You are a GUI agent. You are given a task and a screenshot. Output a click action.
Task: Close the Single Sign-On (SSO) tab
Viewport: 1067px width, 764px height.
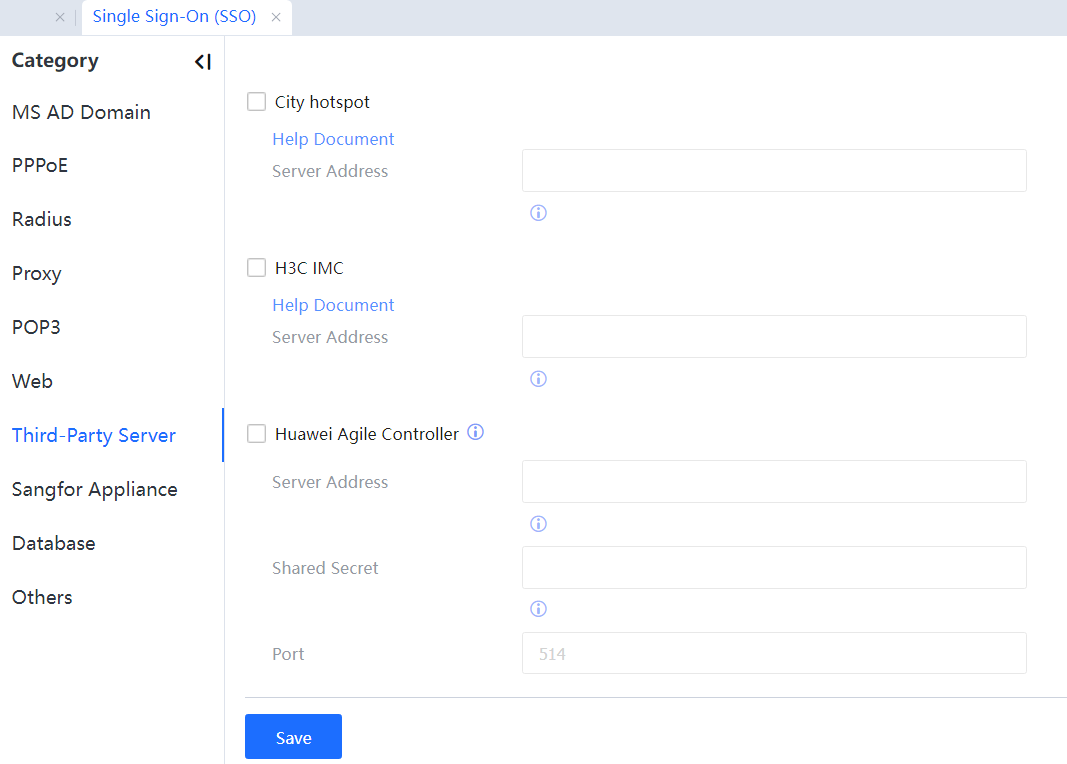pyautogui.click(x=276, y=17)
